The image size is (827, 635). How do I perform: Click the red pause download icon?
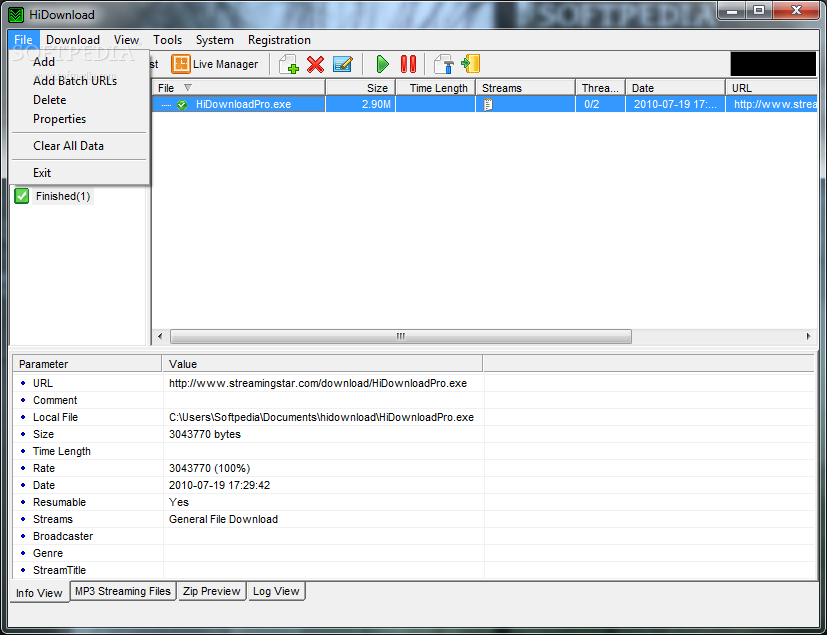[408, 64]
